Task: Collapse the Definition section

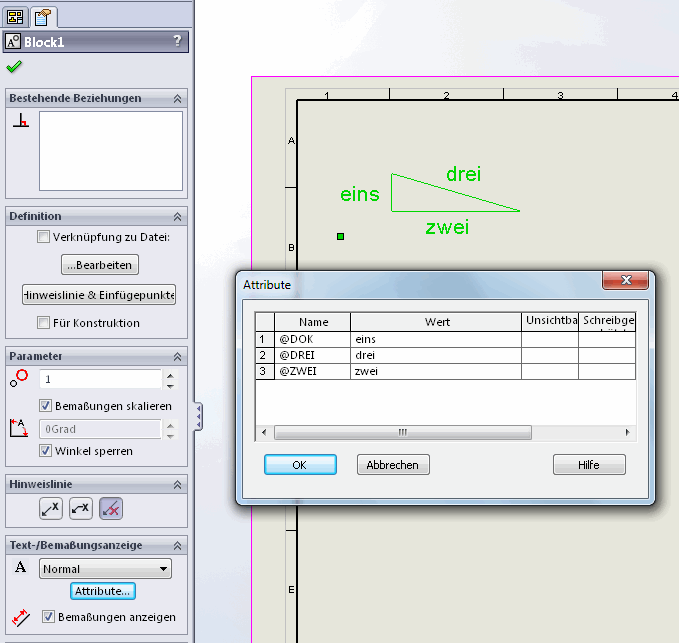Action: click(178, 216)
